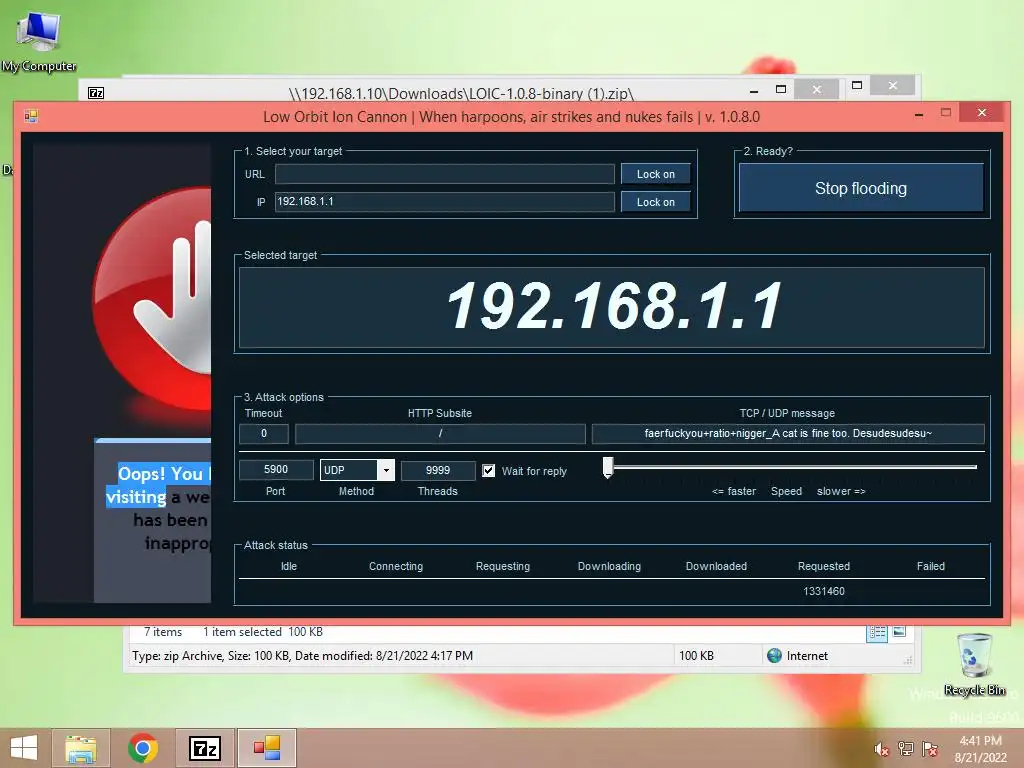Move the Speed slider handle
This screenshot has width=1024, height=768.
coord(608,468)
